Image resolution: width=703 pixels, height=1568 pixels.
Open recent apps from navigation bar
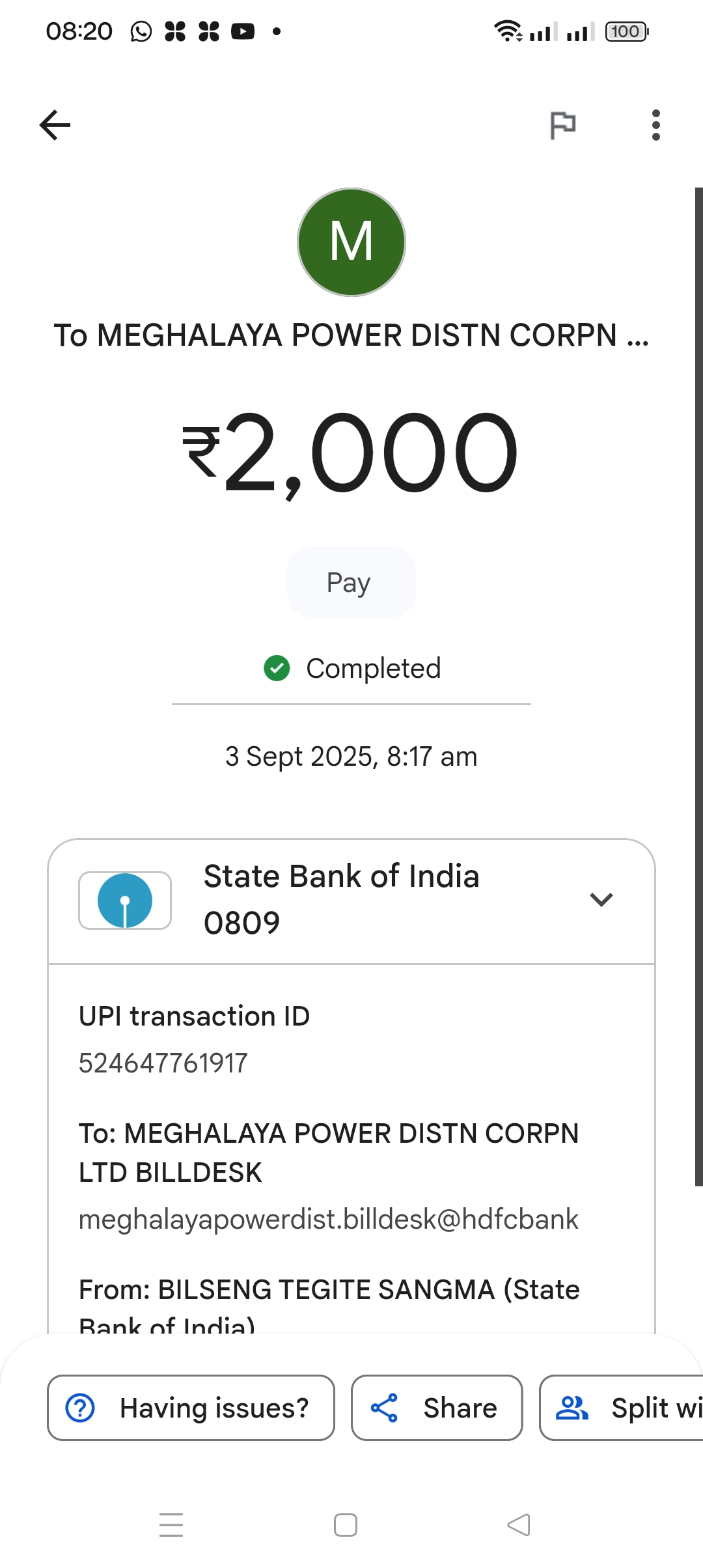click(171, 1525)
